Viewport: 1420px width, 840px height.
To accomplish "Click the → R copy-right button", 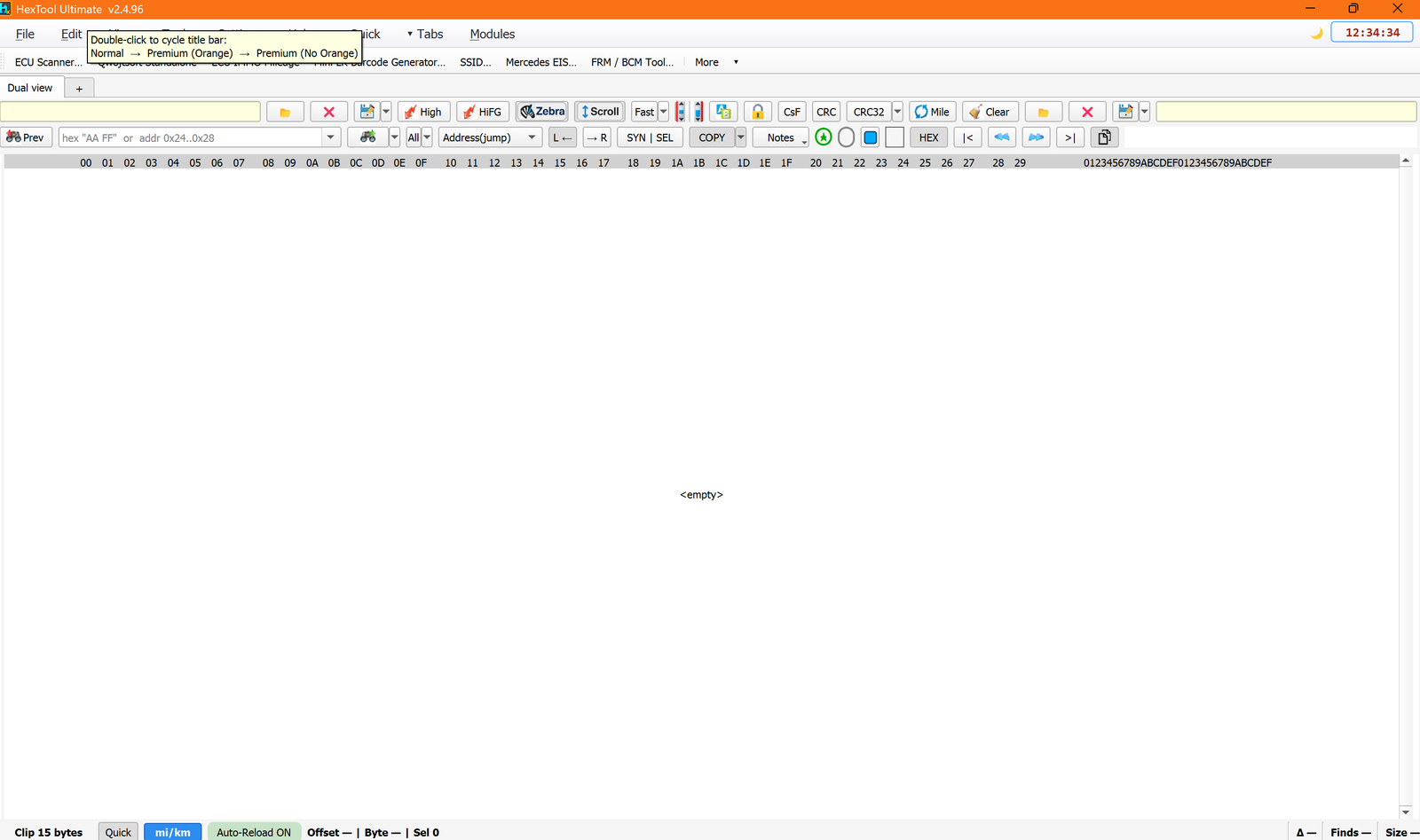I will click(x=597, y=137).
